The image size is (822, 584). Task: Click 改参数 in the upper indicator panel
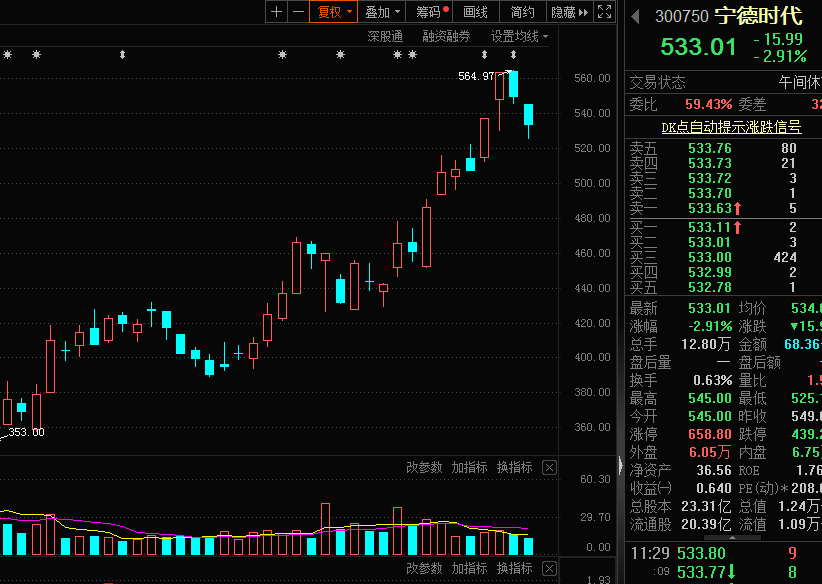[424, 467]
